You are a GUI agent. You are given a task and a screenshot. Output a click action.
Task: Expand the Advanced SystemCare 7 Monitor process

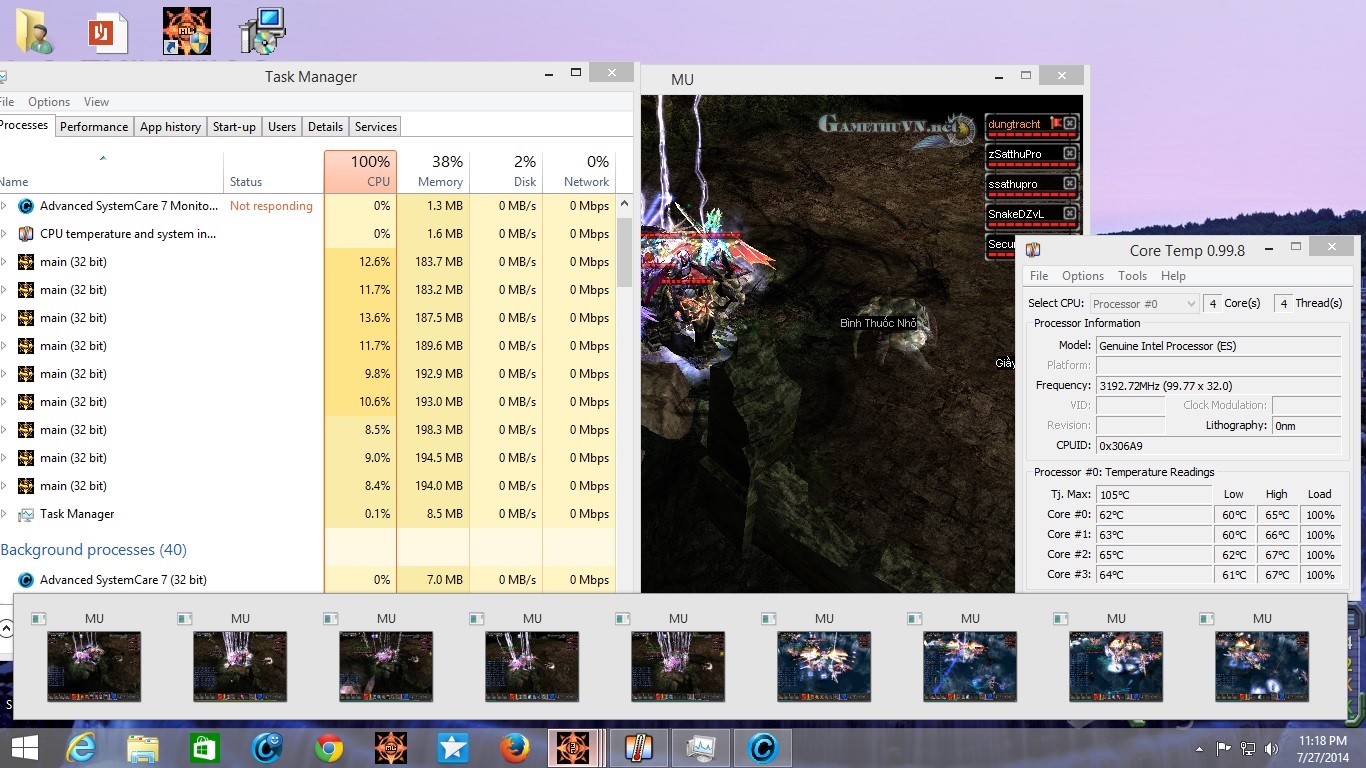4,206
